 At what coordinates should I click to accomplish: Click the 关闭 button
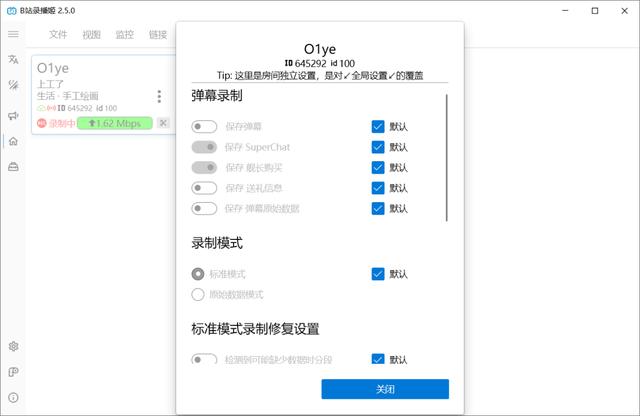coord(385,389)
